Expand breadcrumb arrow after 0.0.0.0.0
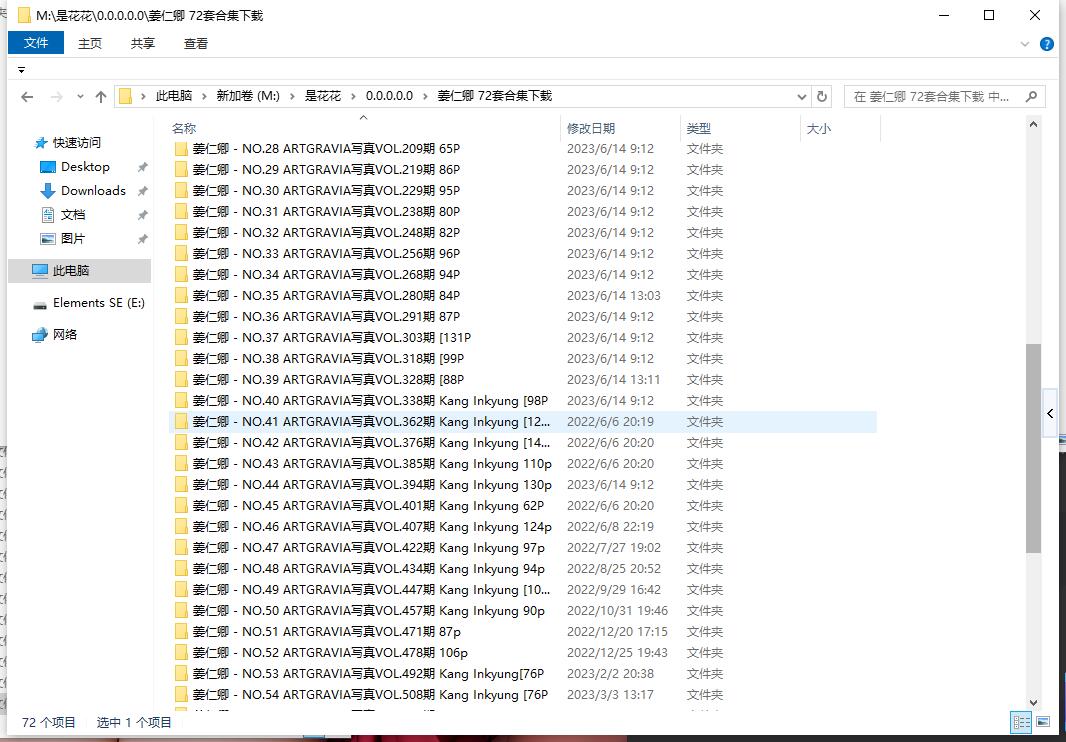 click(x=425, y=97)
